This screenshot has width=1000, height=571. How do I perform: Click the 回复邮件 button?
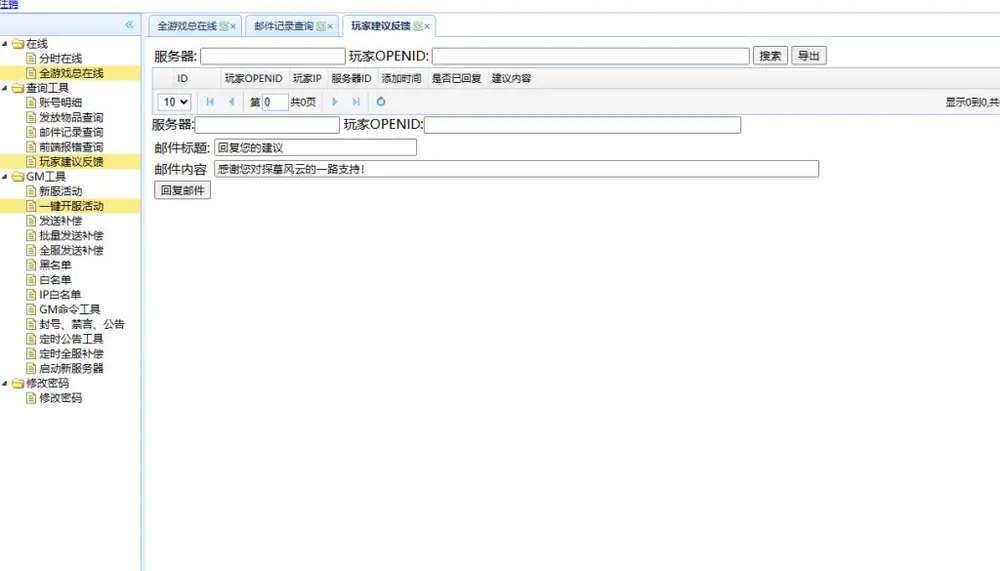point(182,190)
